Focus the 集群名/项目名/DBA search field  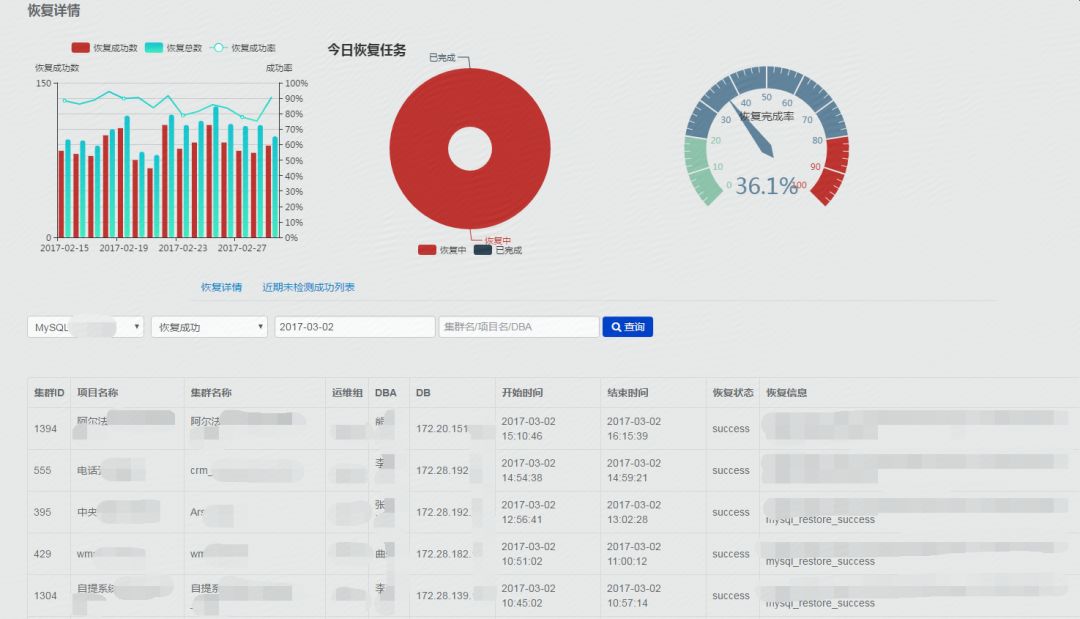click(518, 327)
